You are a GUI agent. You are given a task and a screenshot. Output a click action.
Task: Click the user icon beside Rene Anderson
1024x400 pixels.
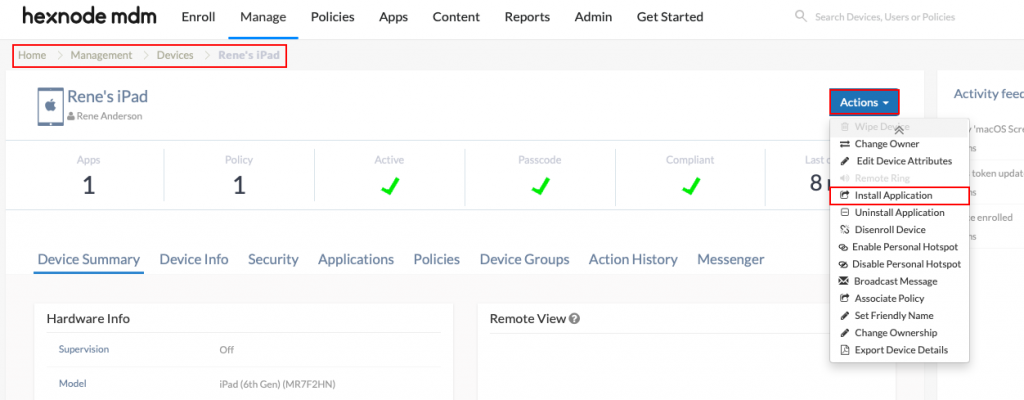pos(71,116)
